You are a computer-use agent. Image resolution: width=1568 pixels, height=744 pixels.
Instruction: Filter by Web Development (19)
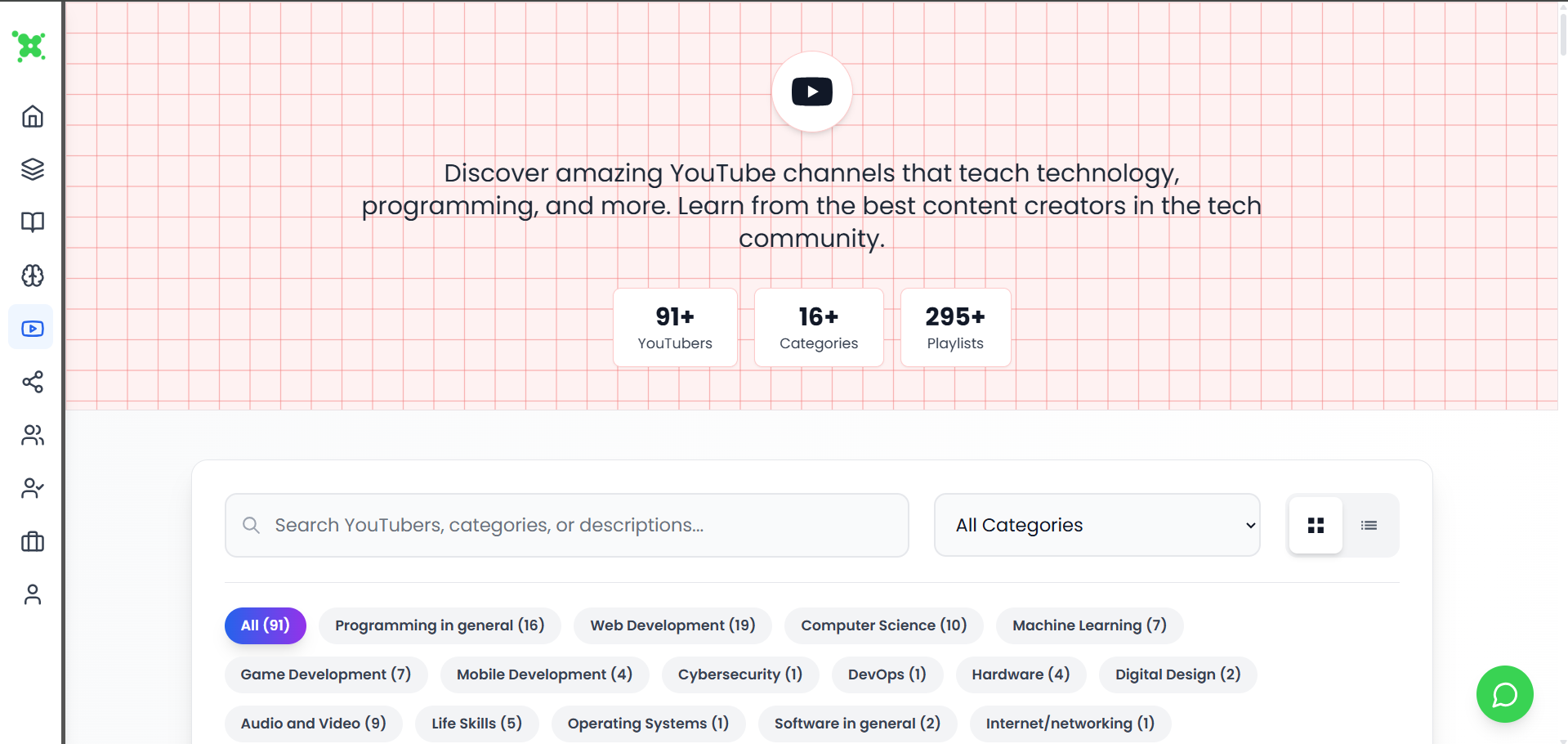click(672, 625)
